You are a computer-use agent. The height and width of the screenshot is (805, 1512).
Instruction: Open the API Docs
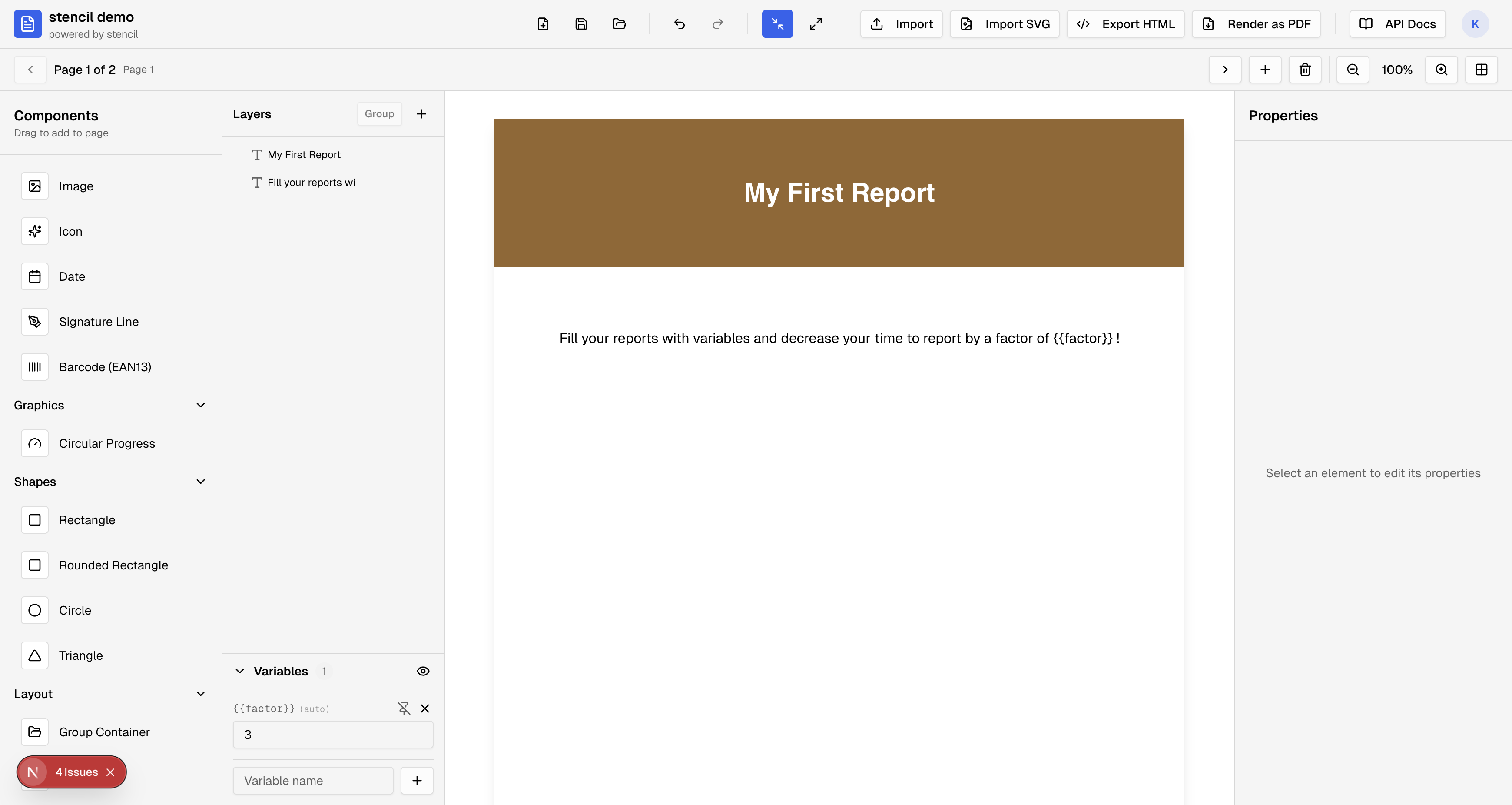1397,23
